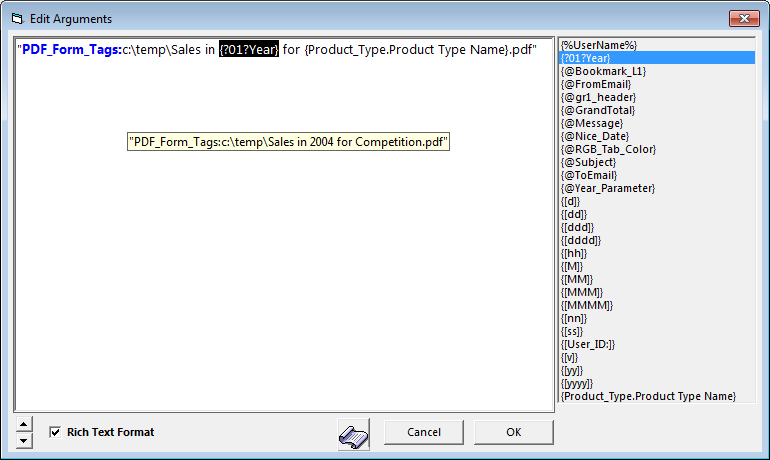Select the {[hh]} time token
This screenshot has width=770, height=460.
point(657,253)
